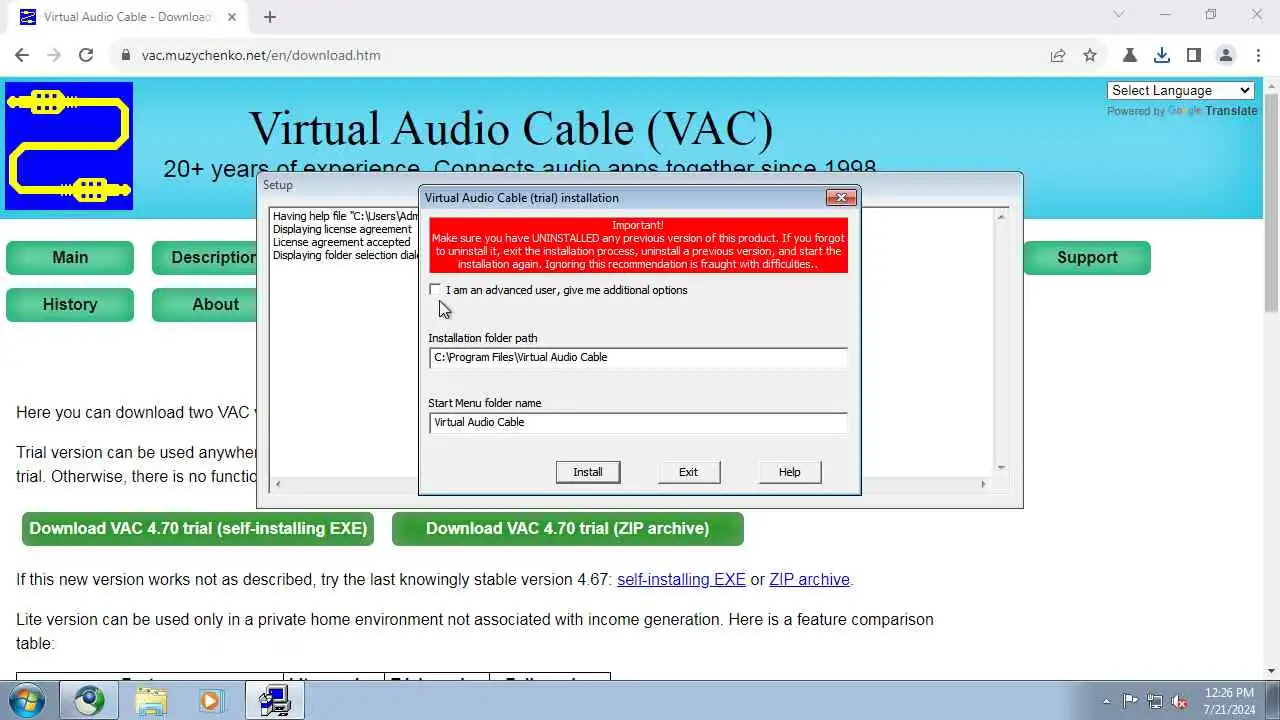Open the History page of the VAC site
This screenshot has width=1280, height=720.
(x=70, y=304)
